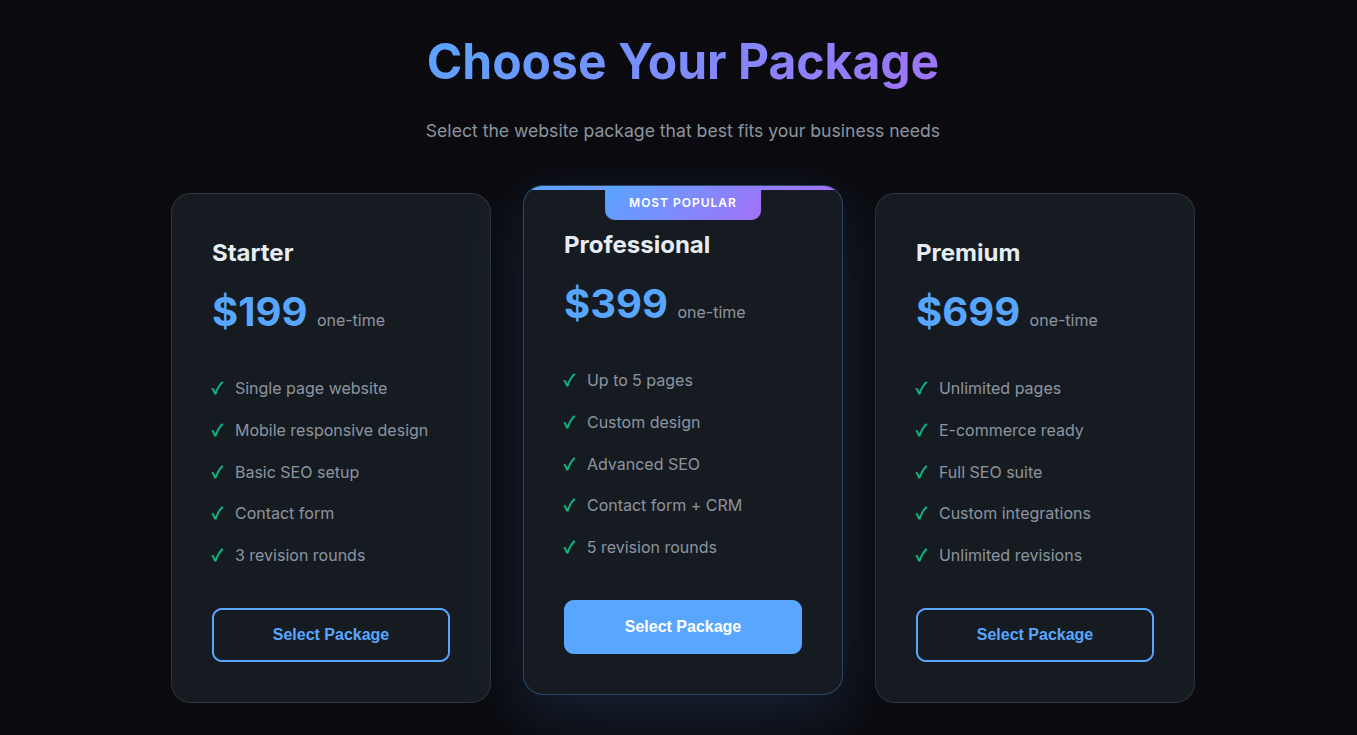Click the checkmark beside E-commerce ready
This screenshot has height=735, width=1357.
pos(921,430)
